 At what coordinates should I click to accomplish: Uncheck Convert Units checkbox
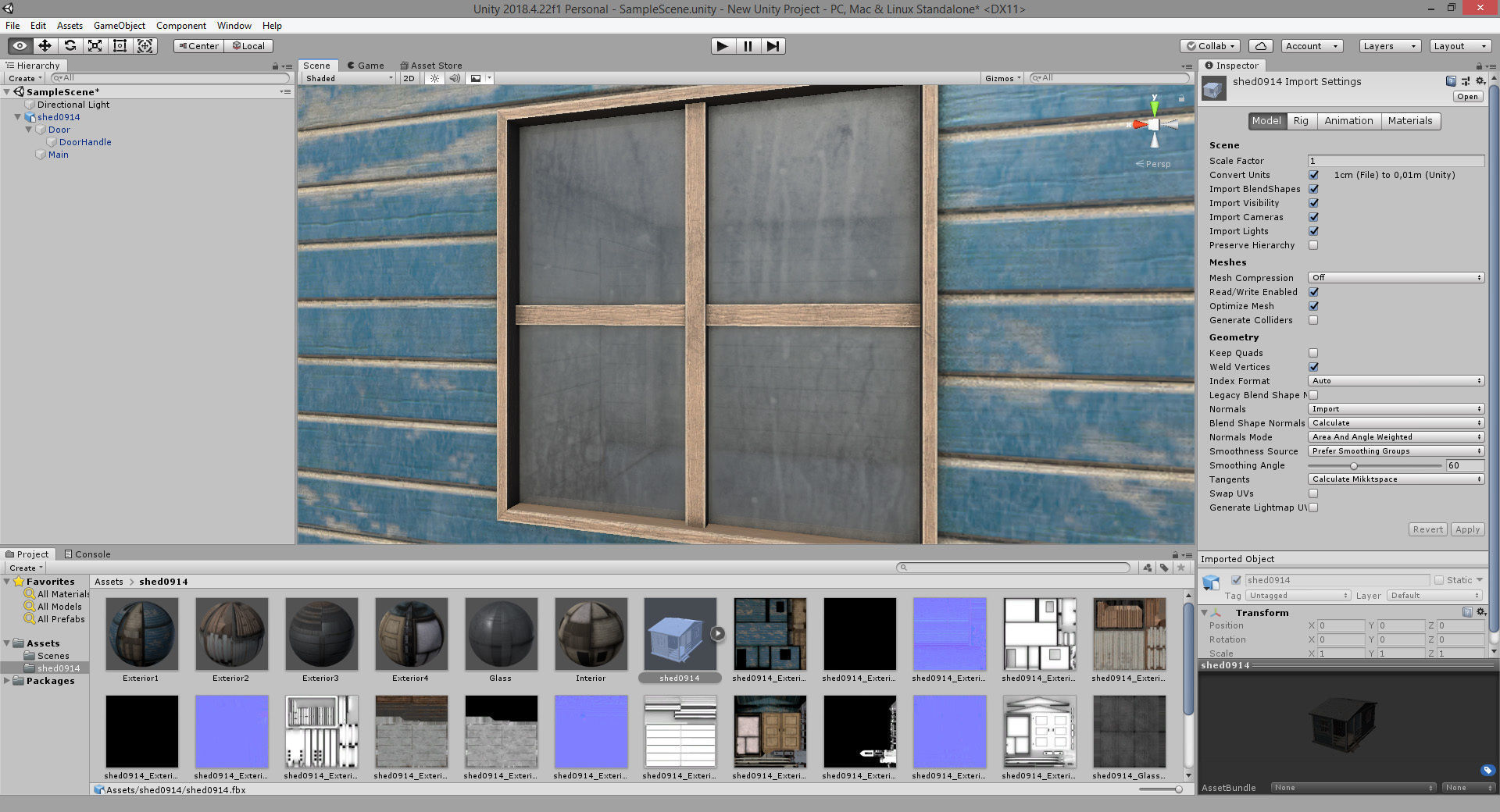tap(1313, 175)
